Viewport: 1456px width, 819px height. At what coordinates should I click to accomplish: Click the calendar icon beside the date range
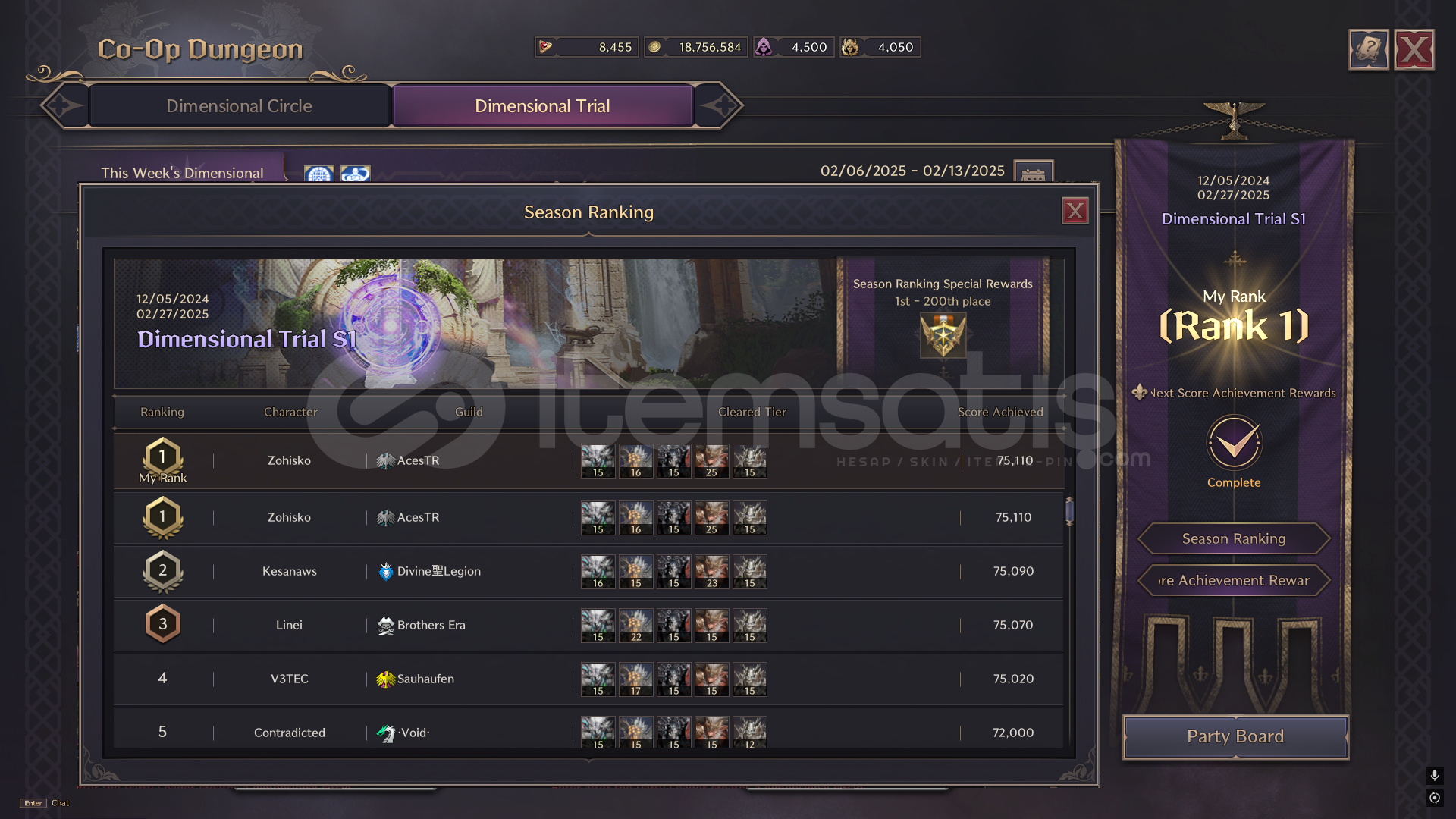click(x=1033, y=173)
